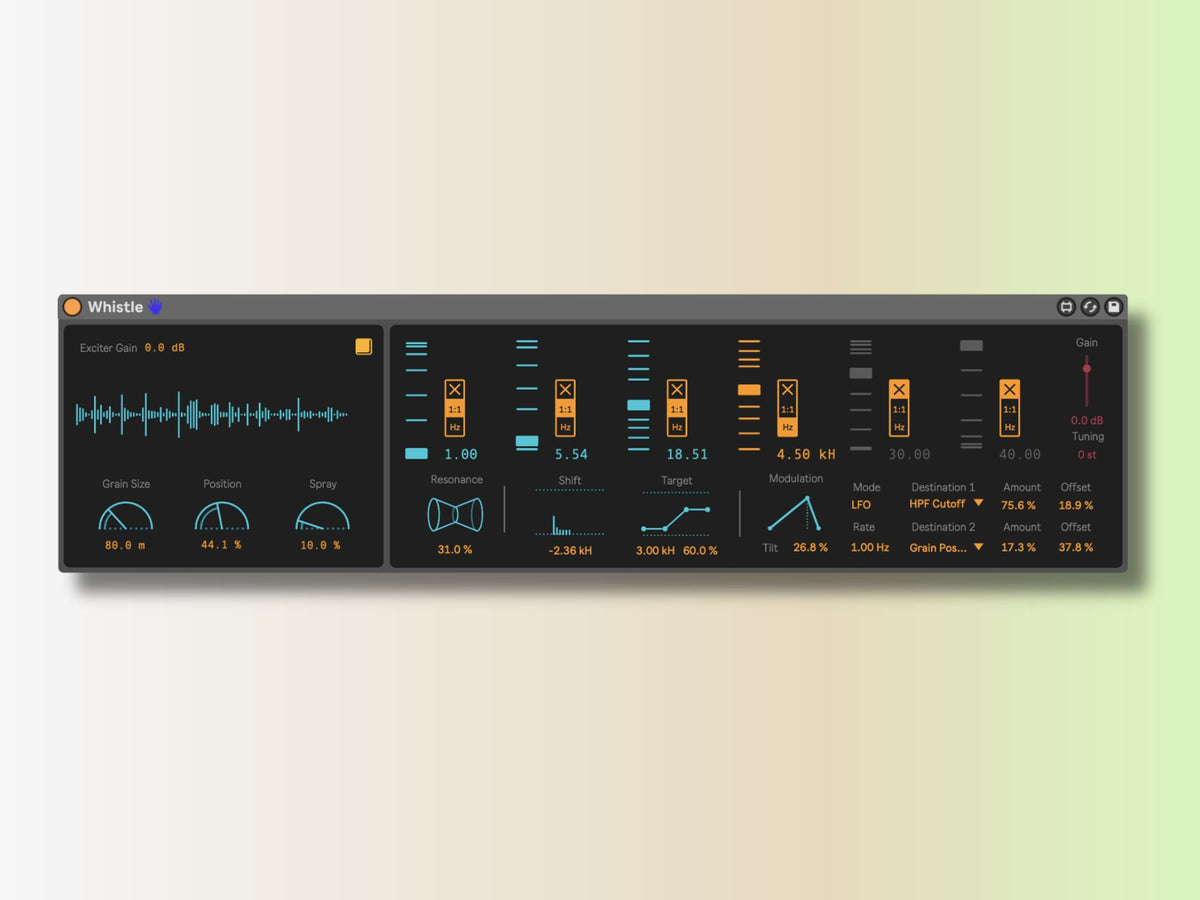1200x900 pixels.
Task: Save the preset with the disk icon
Action: tap(1113, 307)
